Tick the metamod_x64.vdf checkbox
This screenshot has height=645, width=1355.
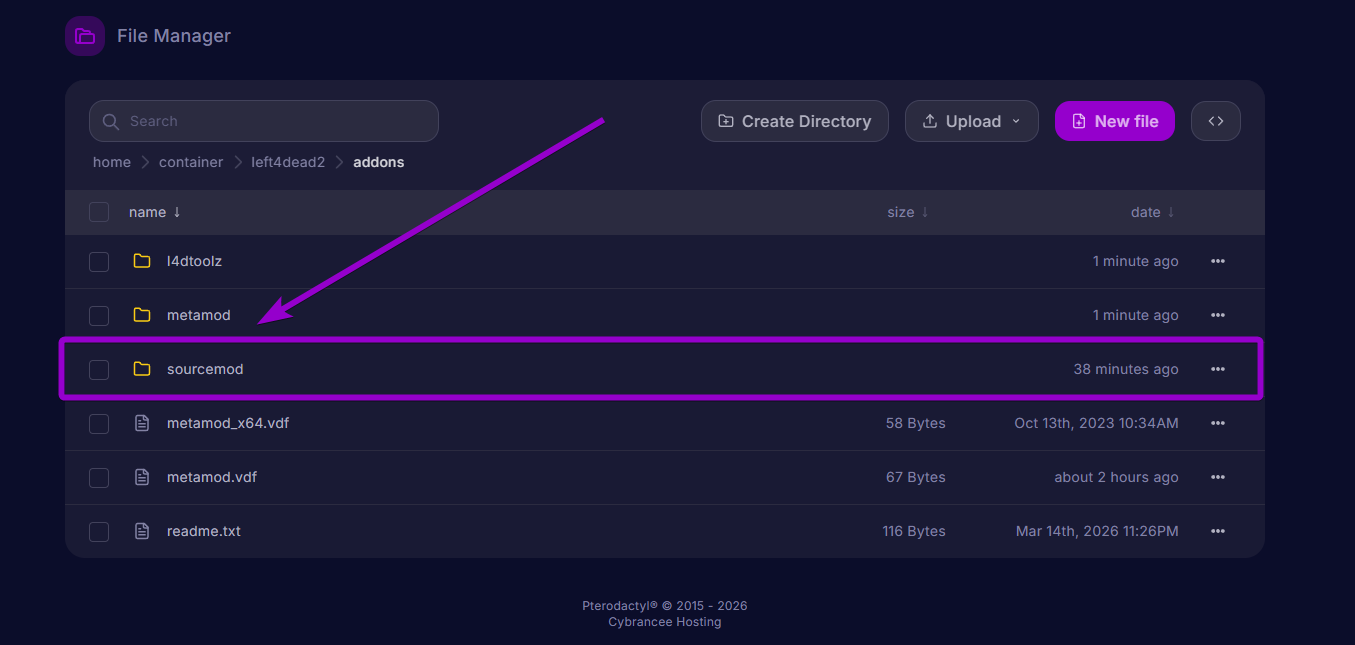click(99, 423)
